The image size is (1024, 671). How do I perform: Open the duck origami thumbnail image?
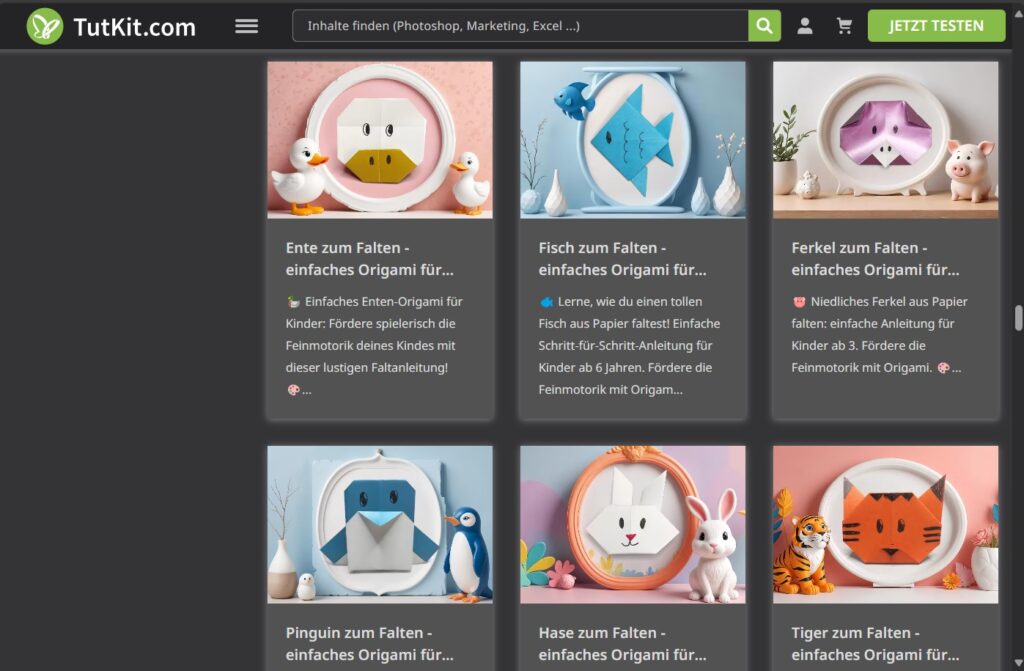tap(380, 140)
